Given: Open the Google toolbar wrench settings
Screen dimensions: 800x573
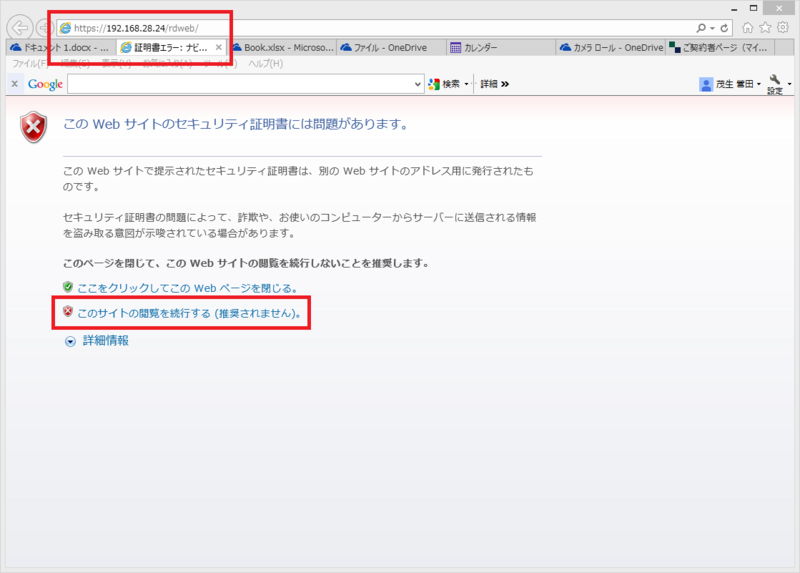Looking at the screenshot, I should pos(775,84).
